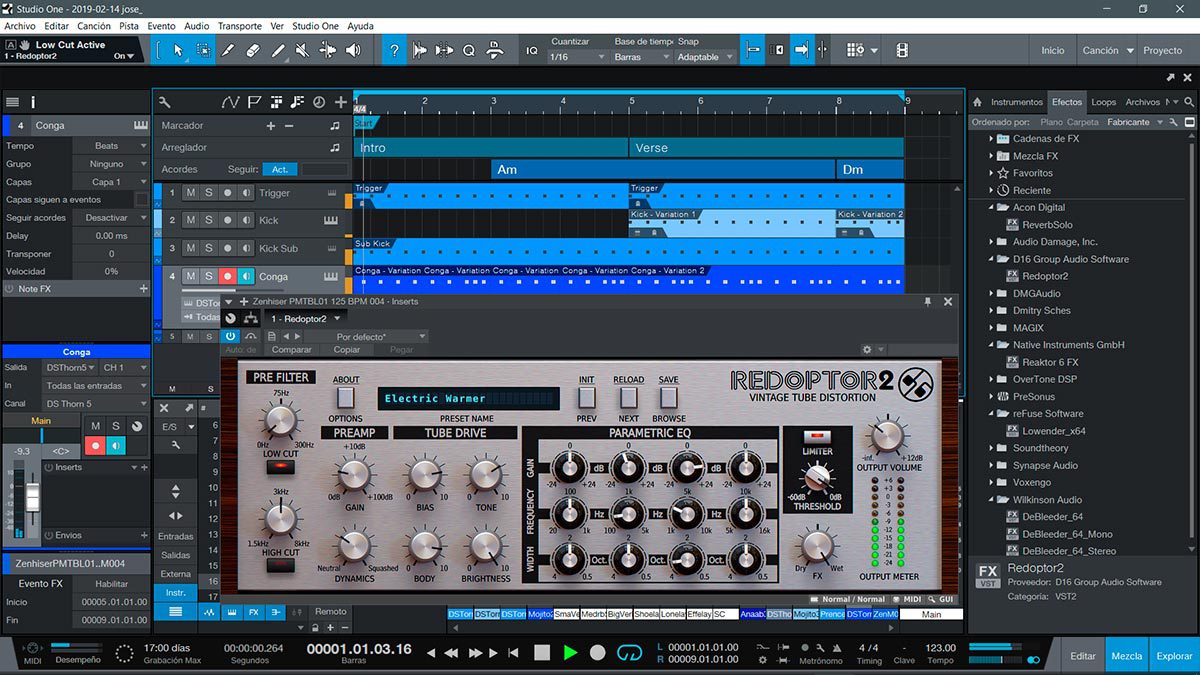Toggle the loop button in transport
The image size is (1200, 675).
[629, 652]
